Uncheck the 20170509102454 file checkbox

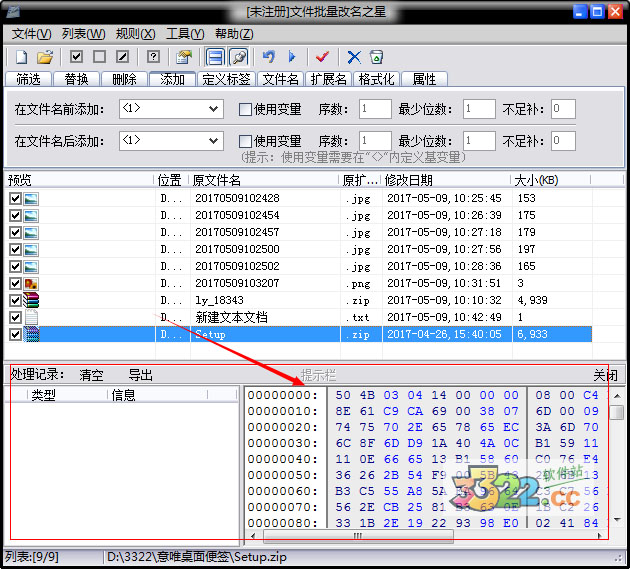15,215
